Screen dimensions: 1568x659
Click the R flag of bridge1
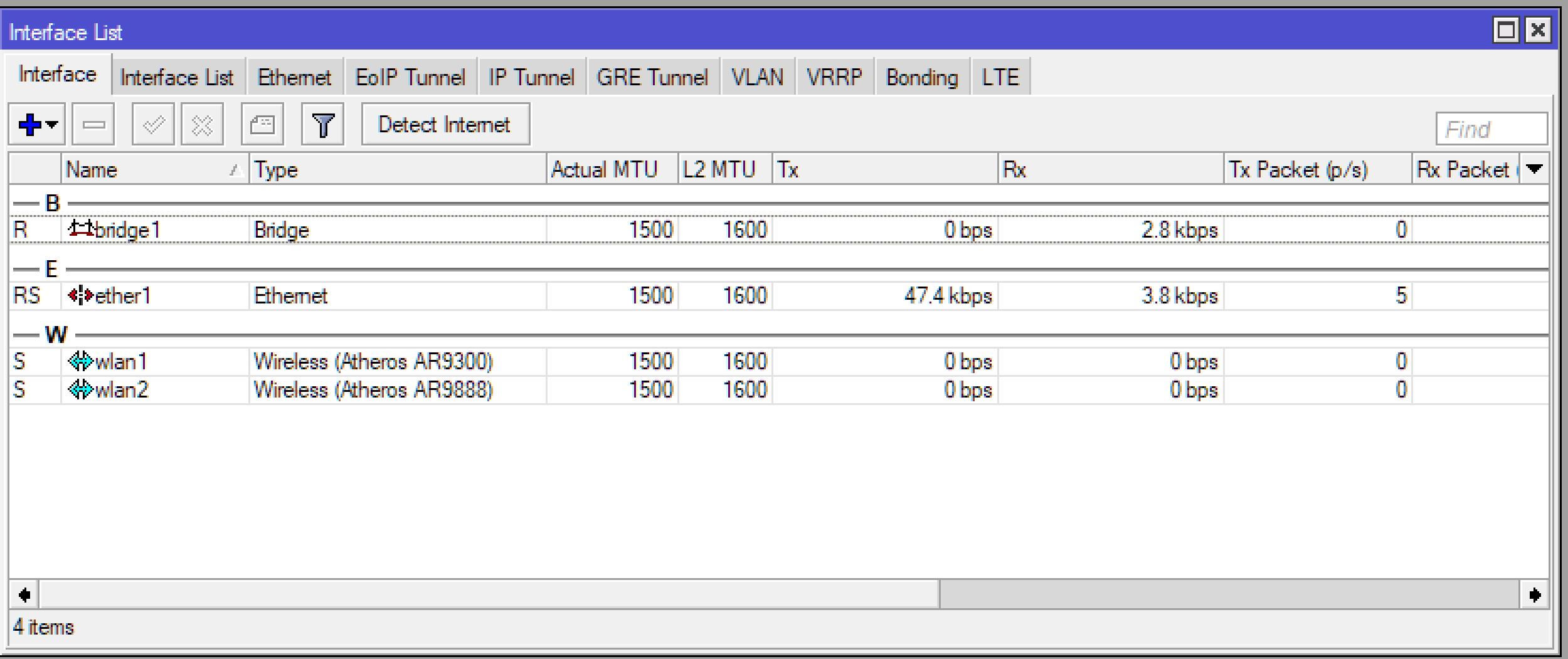20,230
